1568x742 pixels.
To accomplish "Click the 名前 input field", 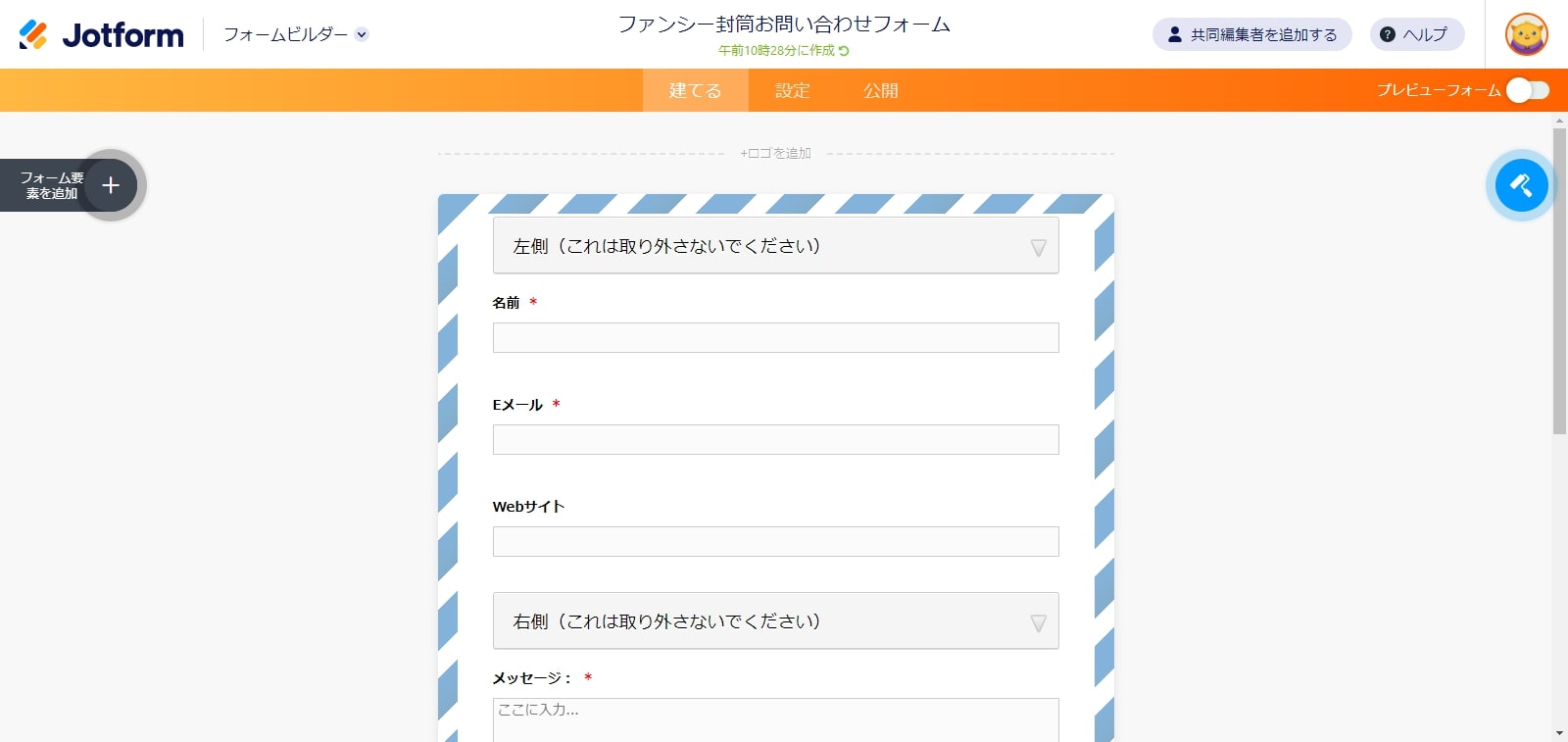I will (x=775, y=338).
